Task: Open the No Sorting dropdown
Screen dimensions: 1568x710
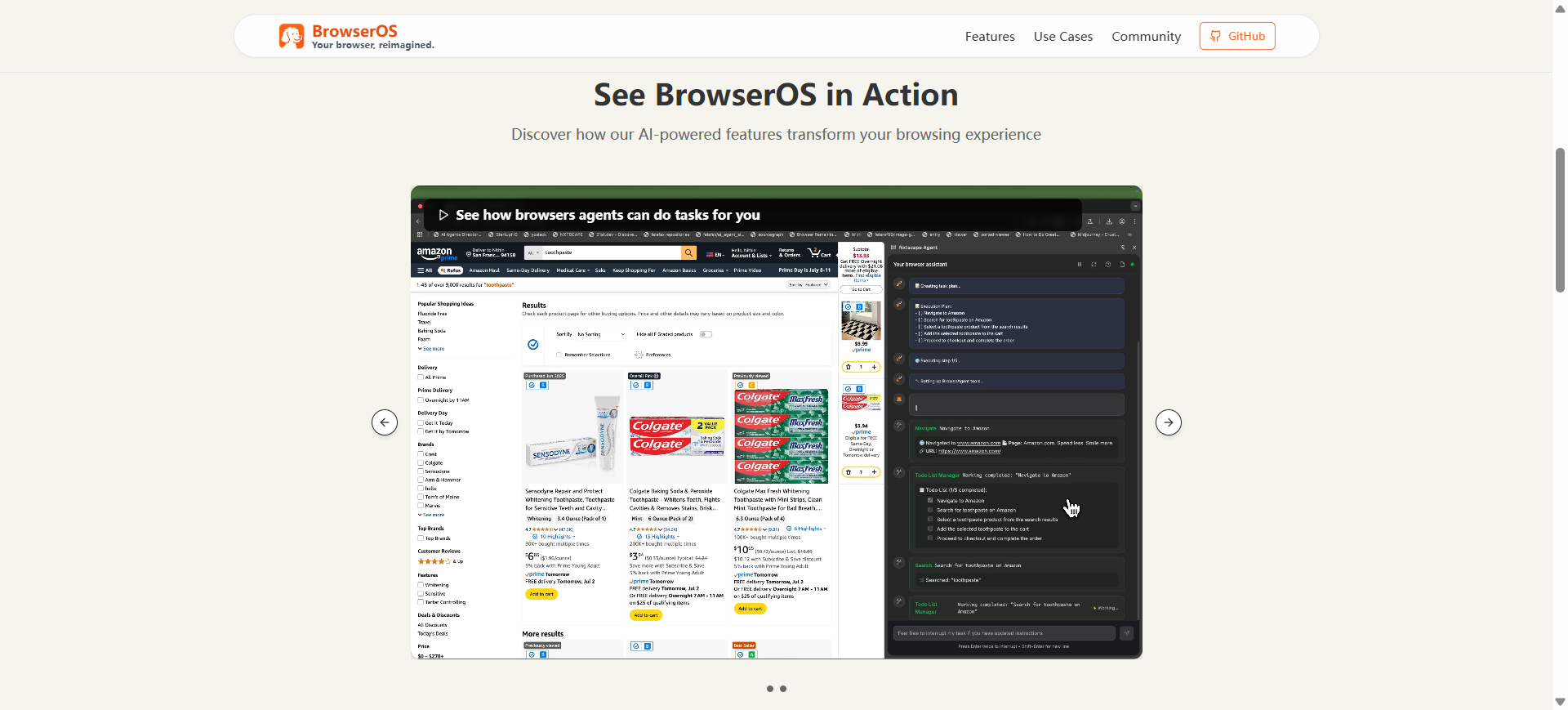Action: (x=600, y=334)
